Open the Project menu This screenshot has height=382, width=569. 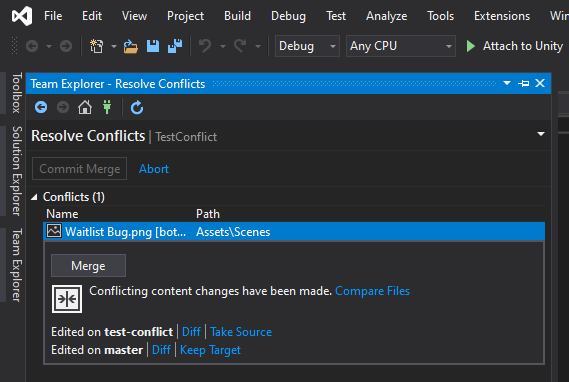coord(185,16)
